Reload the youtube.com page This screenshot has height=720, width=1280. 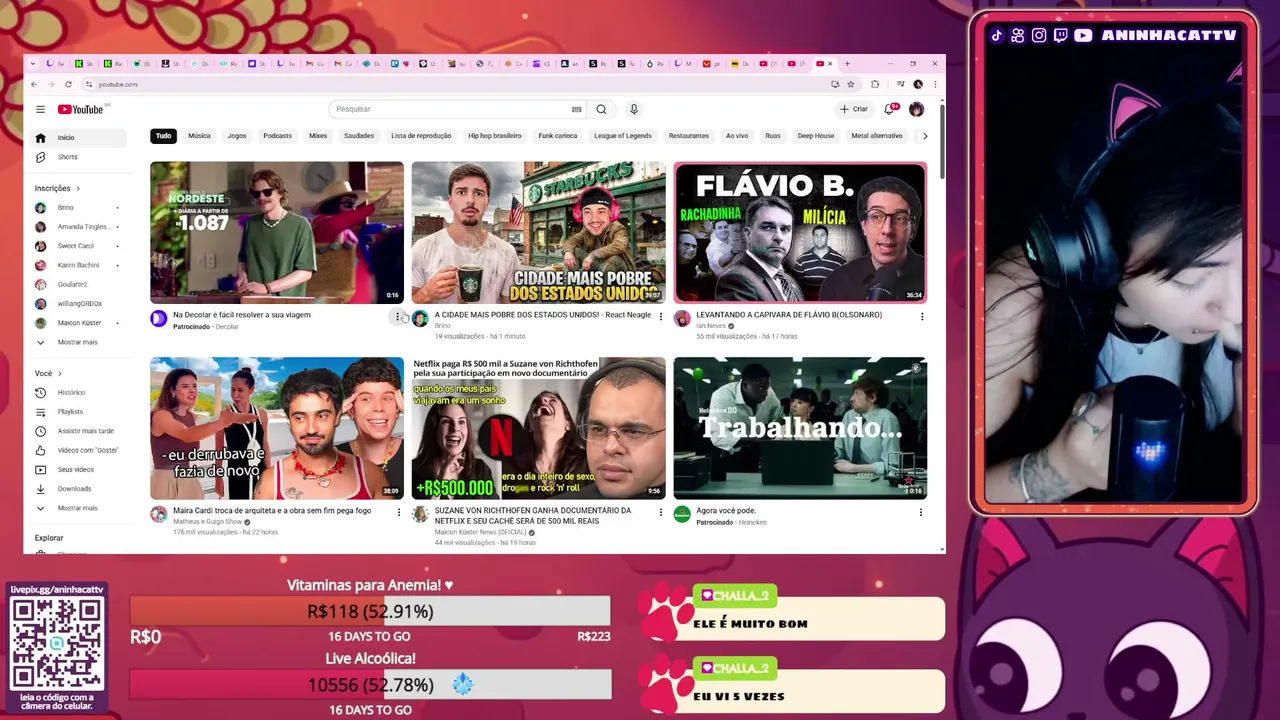point(68,84)
